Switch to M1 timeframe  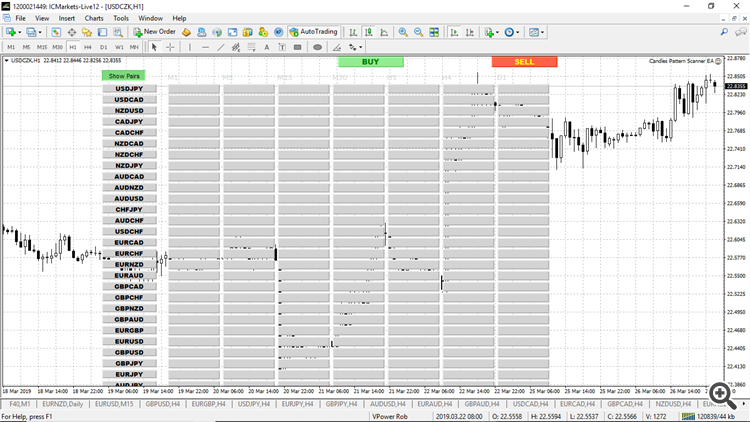pyautogui.click(x=11, y=47)
